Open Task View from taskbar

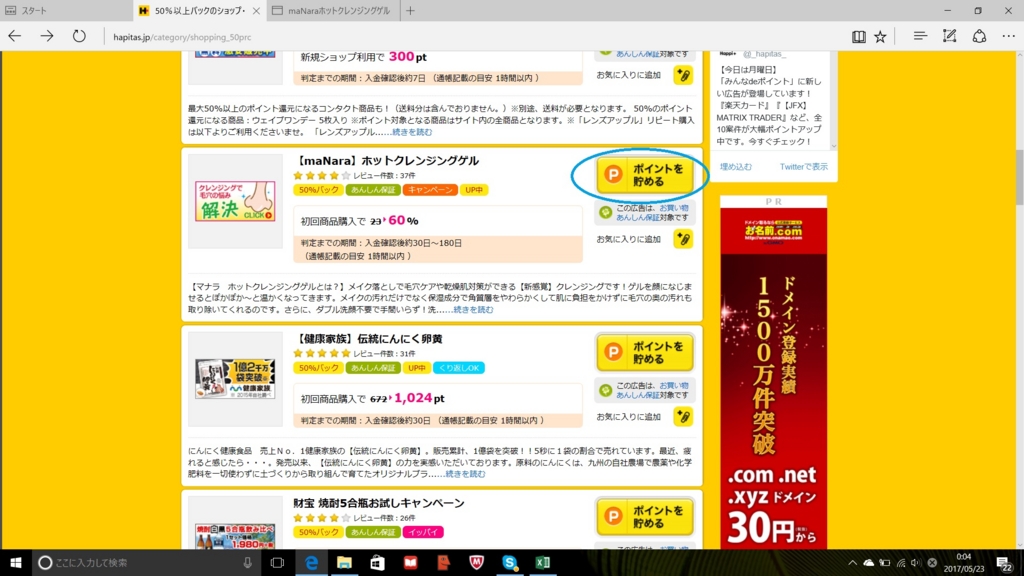[278, 562]
